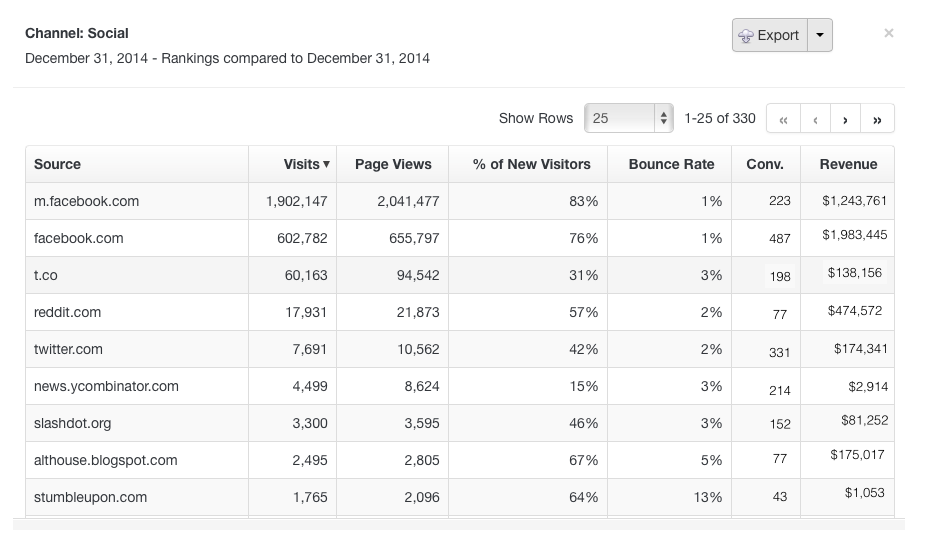This screenshot has width=937, height=550.
Task: Click the news.ycombinator.com source
Action: tap(106, 386)
